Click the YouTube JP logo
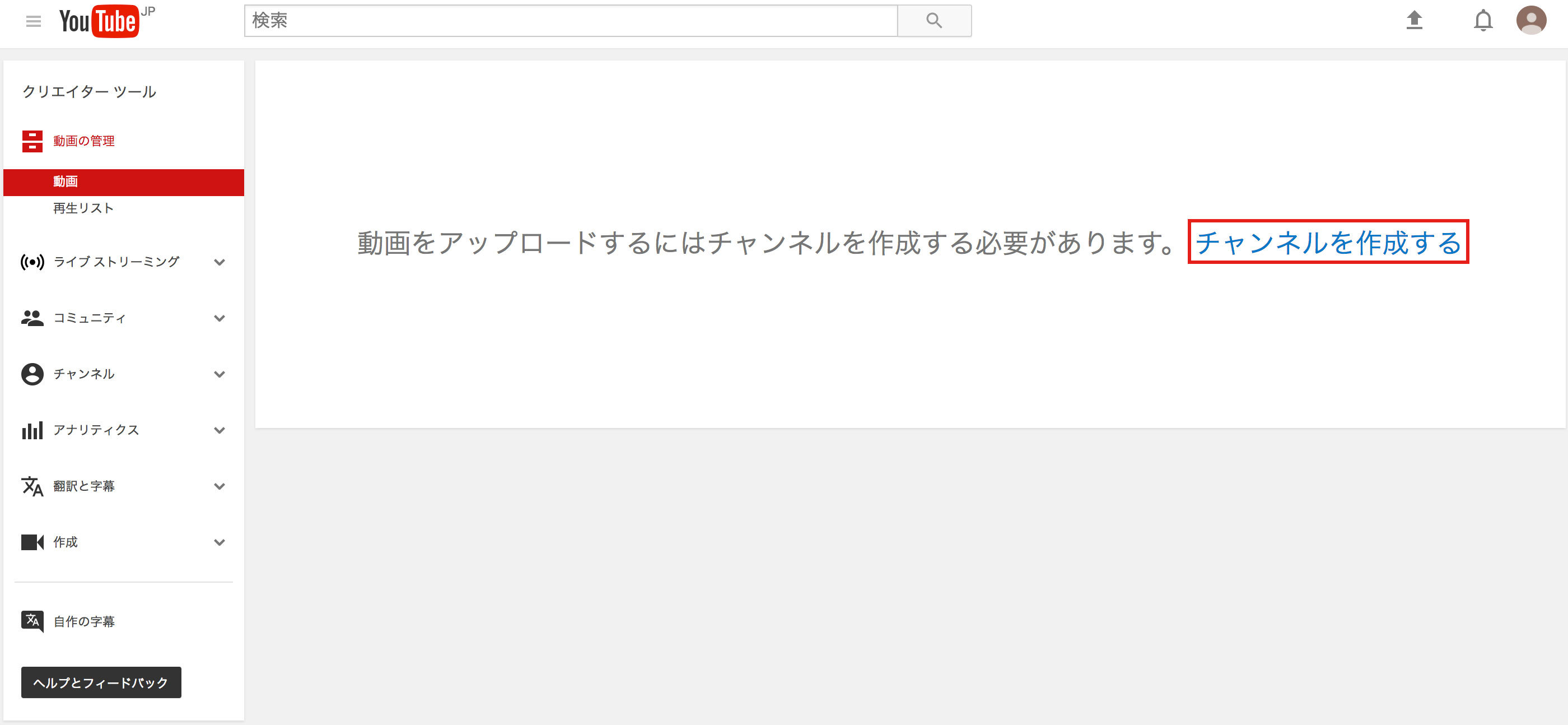 pos(107,21)
